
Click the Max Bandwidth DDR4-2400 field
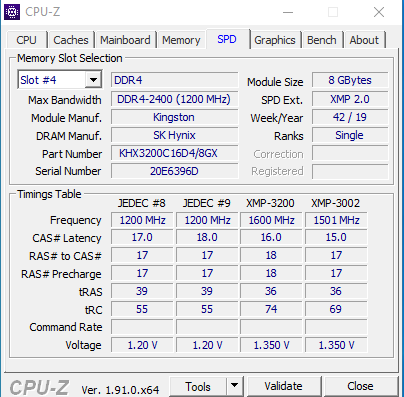[x=175, y=99]
